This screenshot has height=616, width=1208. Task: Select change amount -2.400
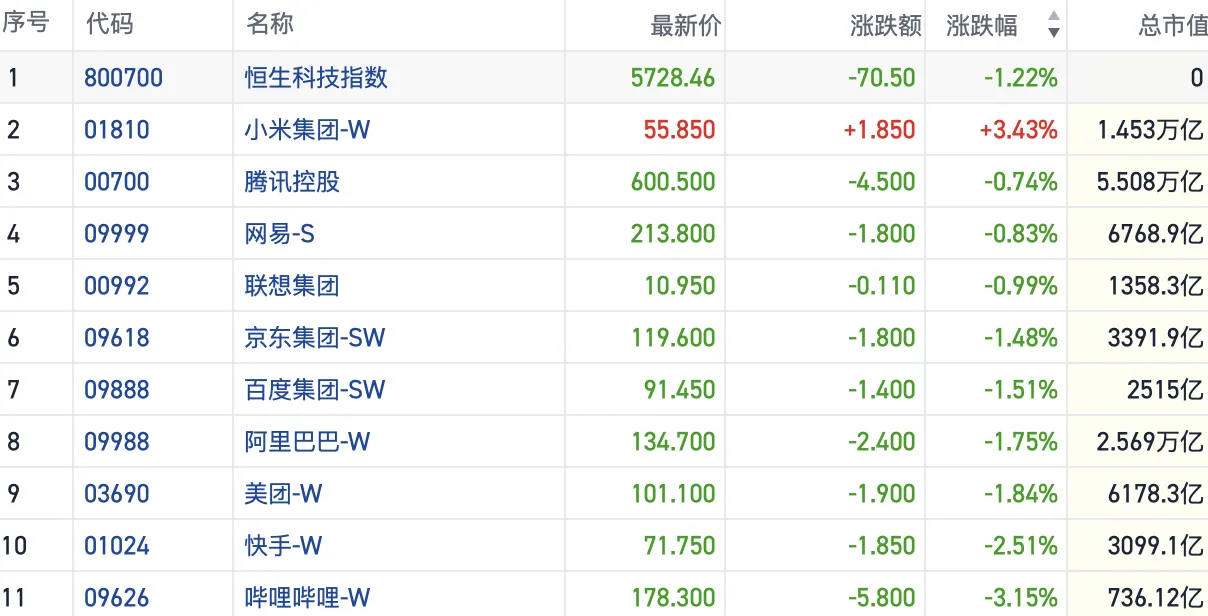(x=882, y=442)
